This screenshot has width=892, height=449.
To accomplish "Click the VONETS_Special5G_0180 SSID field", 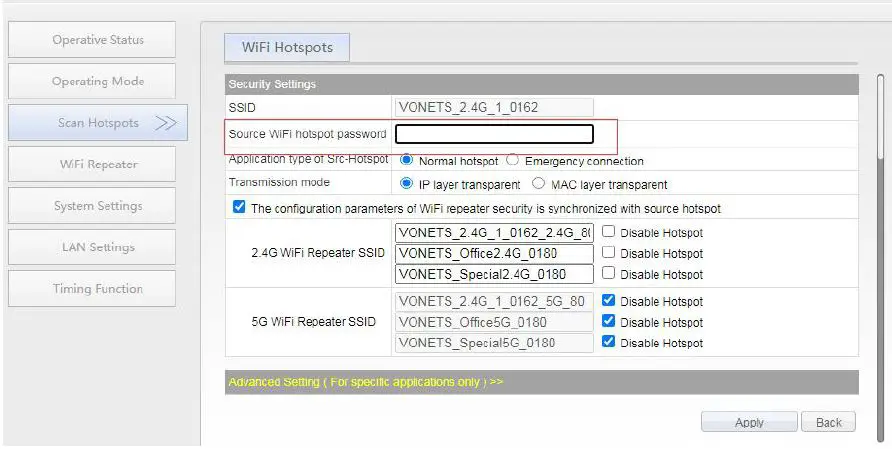I will click(x=494, y=343).
